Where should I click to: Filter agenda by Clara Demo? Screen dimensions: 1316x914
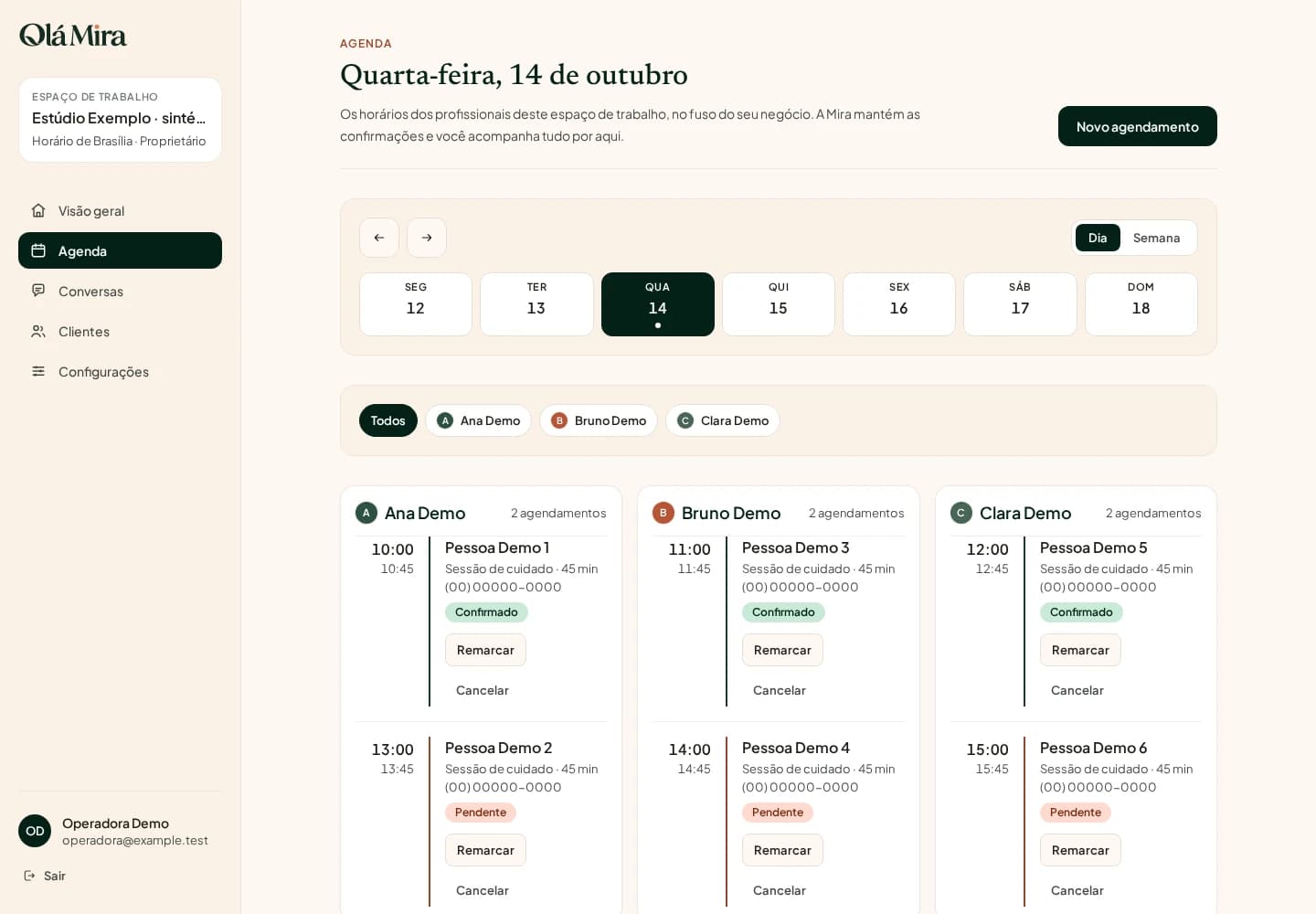click(x=723, y=420)
